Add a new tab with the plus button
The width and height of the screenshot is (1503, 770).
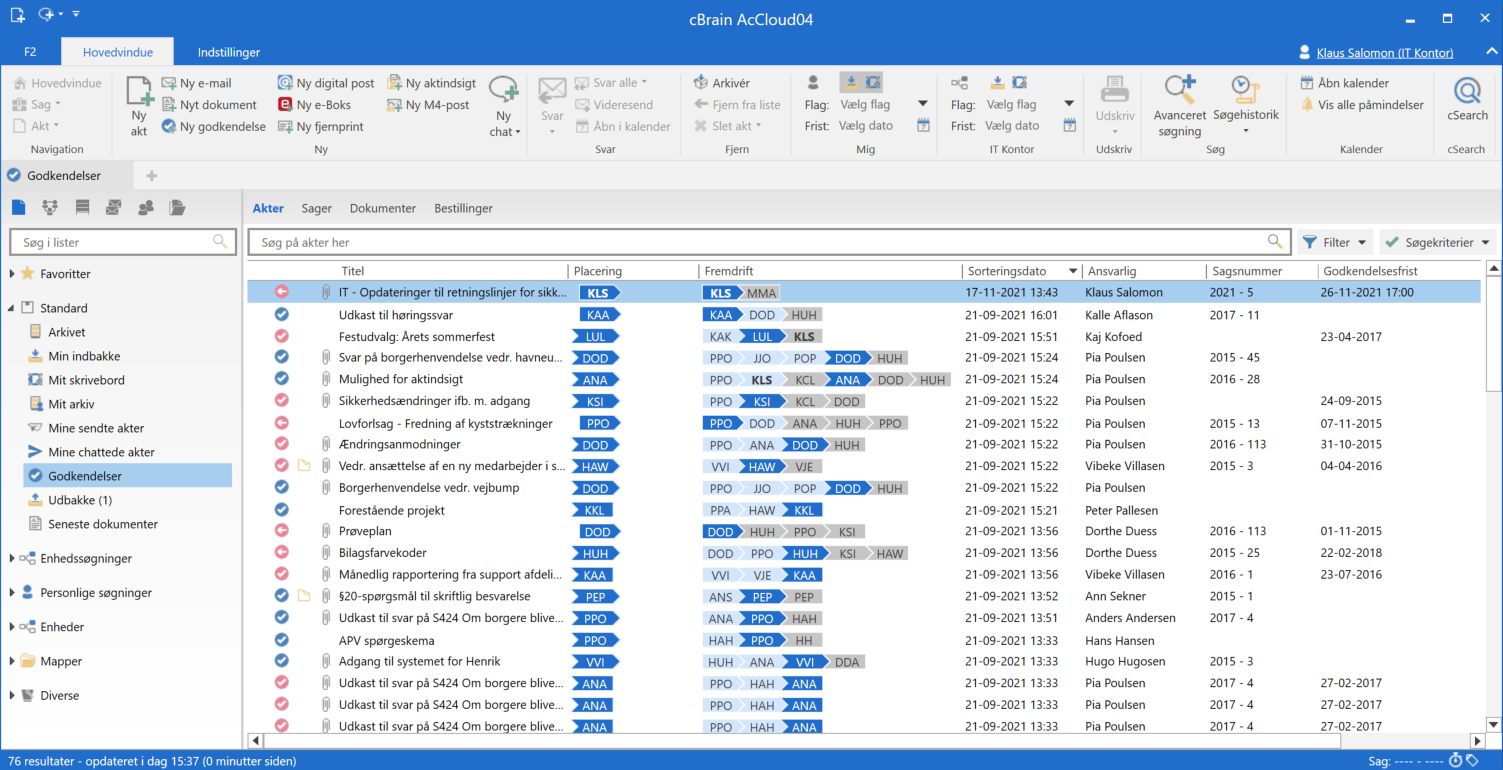pyautogui.click(x=152, y=176)
